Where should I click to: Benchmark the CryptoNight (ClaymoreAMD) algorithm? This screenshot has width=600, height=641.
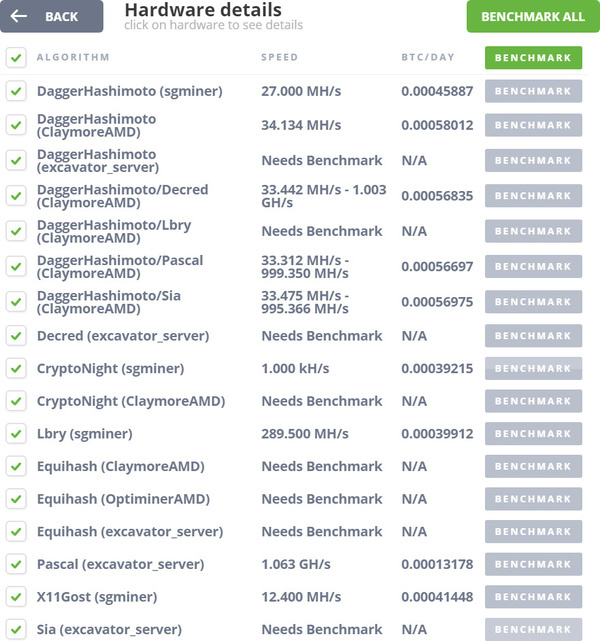click(x=533, y=402)
